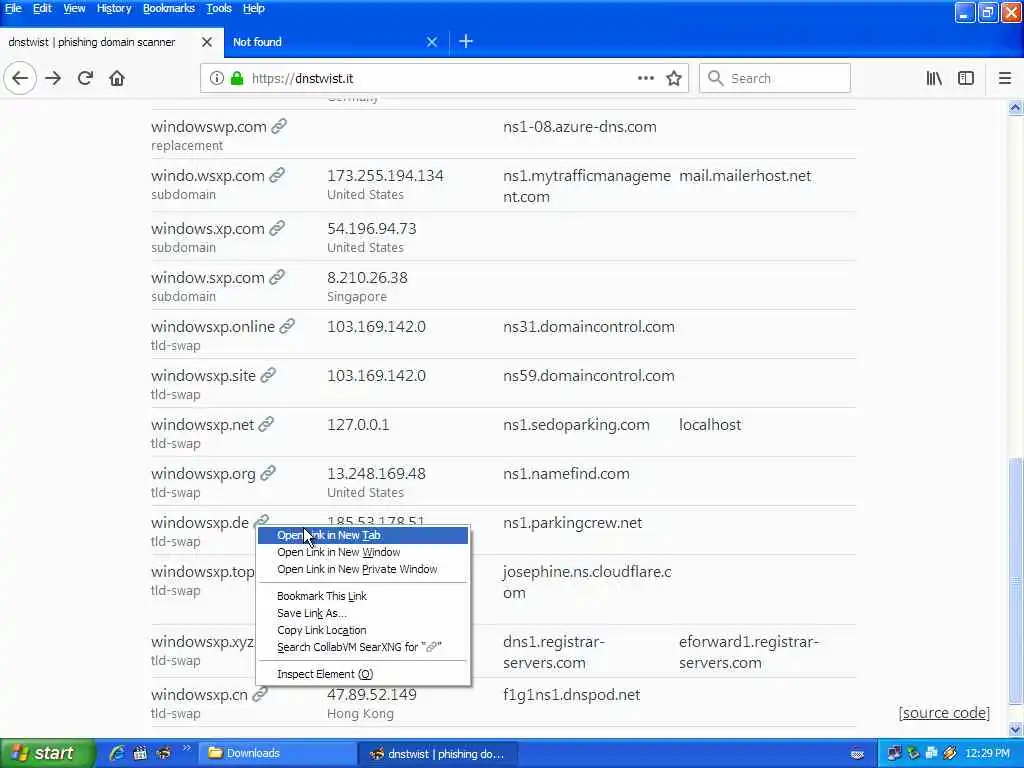Screen dimensions: 1024x768
Task: Click the scrollbar up arrow
Action: (1016, 108)
